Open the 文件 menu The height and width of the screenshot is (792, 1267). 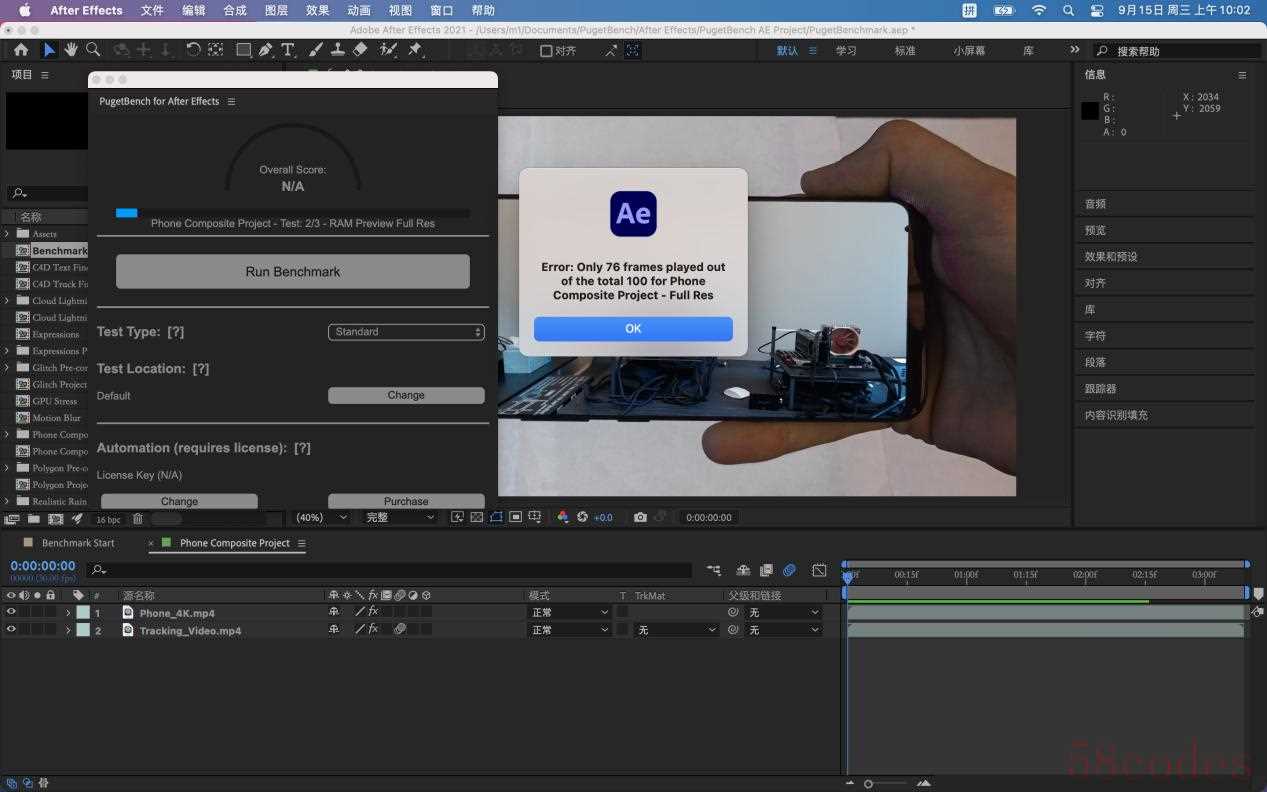(152, 10)
